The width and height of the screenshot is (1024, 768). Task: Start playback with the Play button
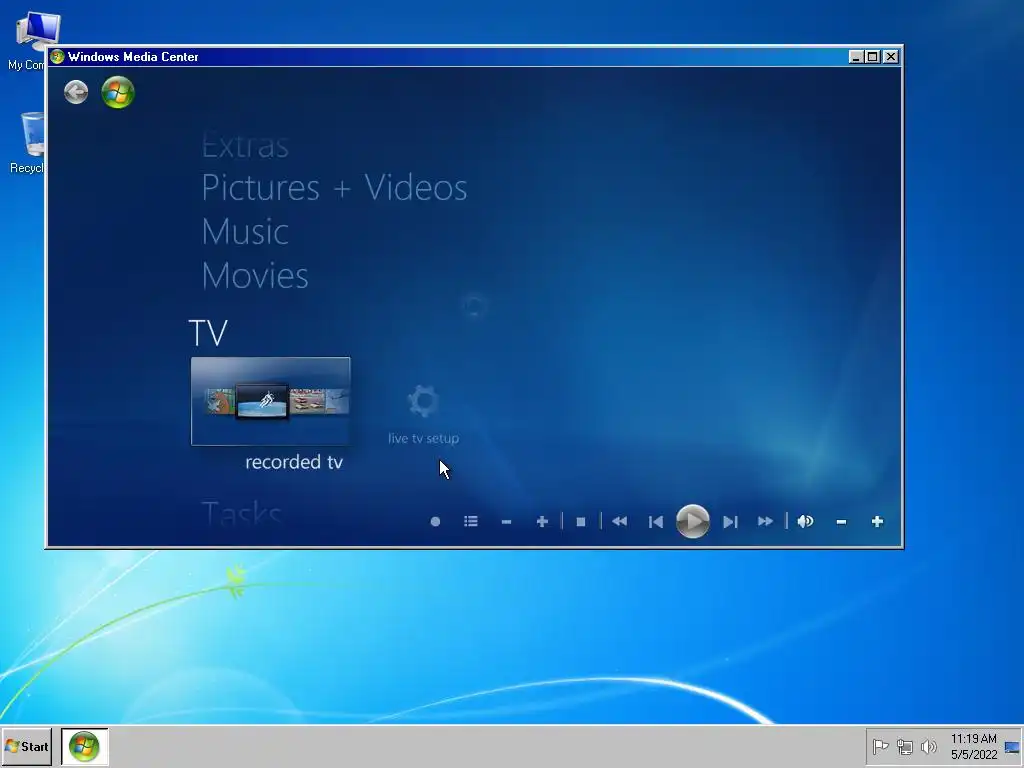(693, 521)
